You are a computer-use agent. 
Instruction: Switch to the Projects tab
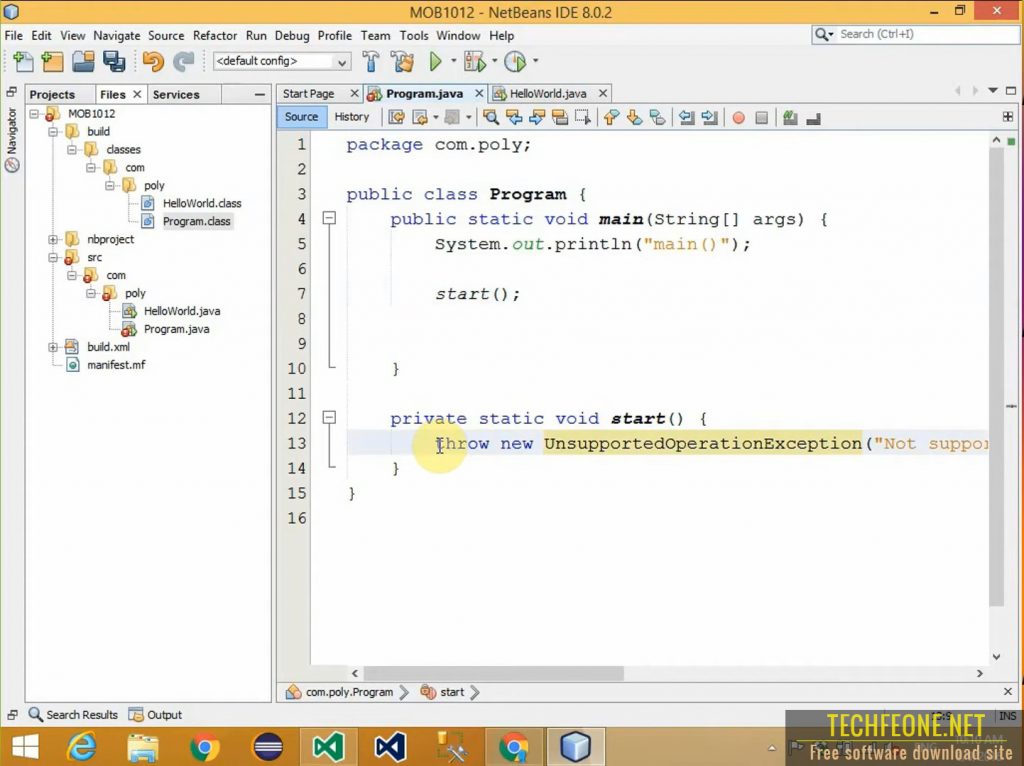click(52, 95)
